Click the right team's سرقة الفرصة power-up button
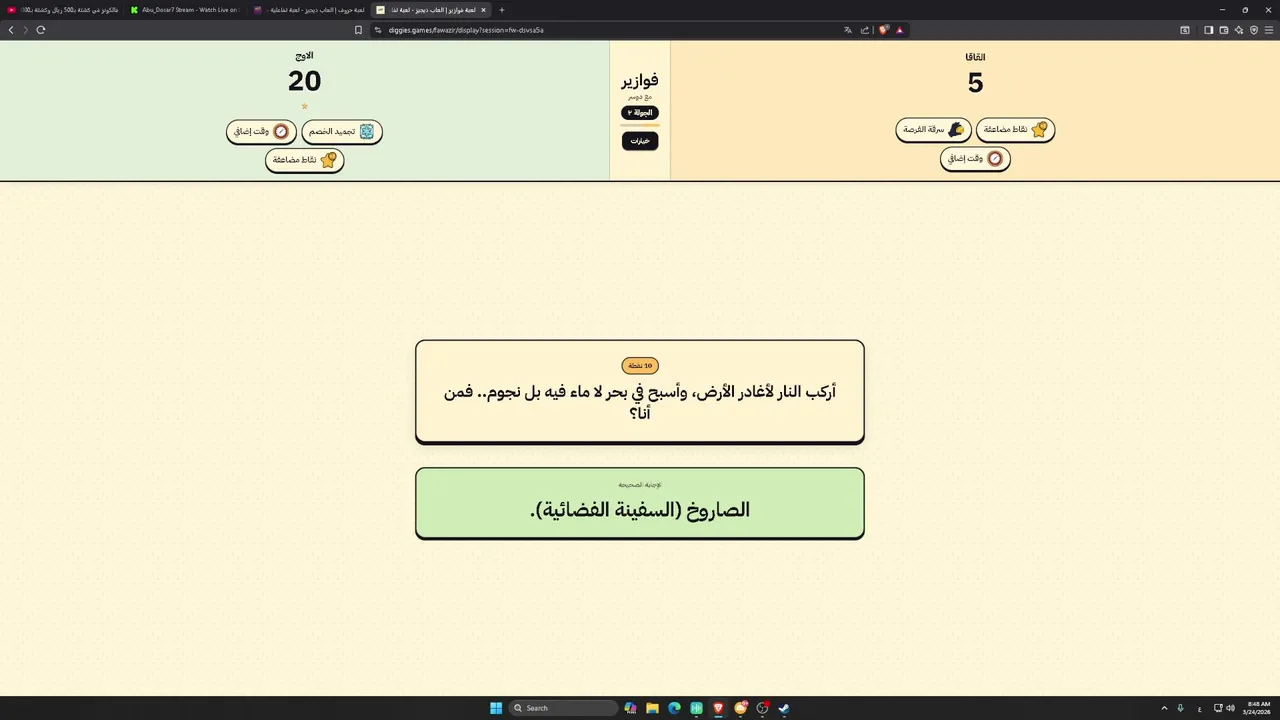The image size is (1280, 720). tap(933, 130)
